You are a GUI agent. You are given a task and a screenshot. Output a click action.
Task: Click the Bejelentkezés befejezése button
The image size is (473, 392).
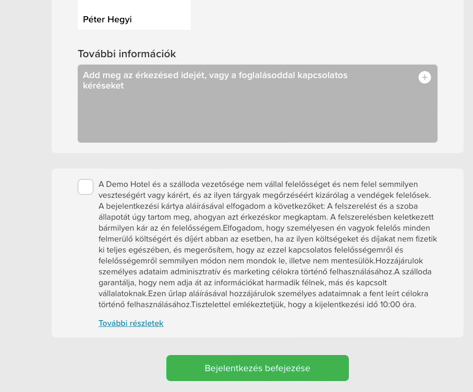[257, 368]
